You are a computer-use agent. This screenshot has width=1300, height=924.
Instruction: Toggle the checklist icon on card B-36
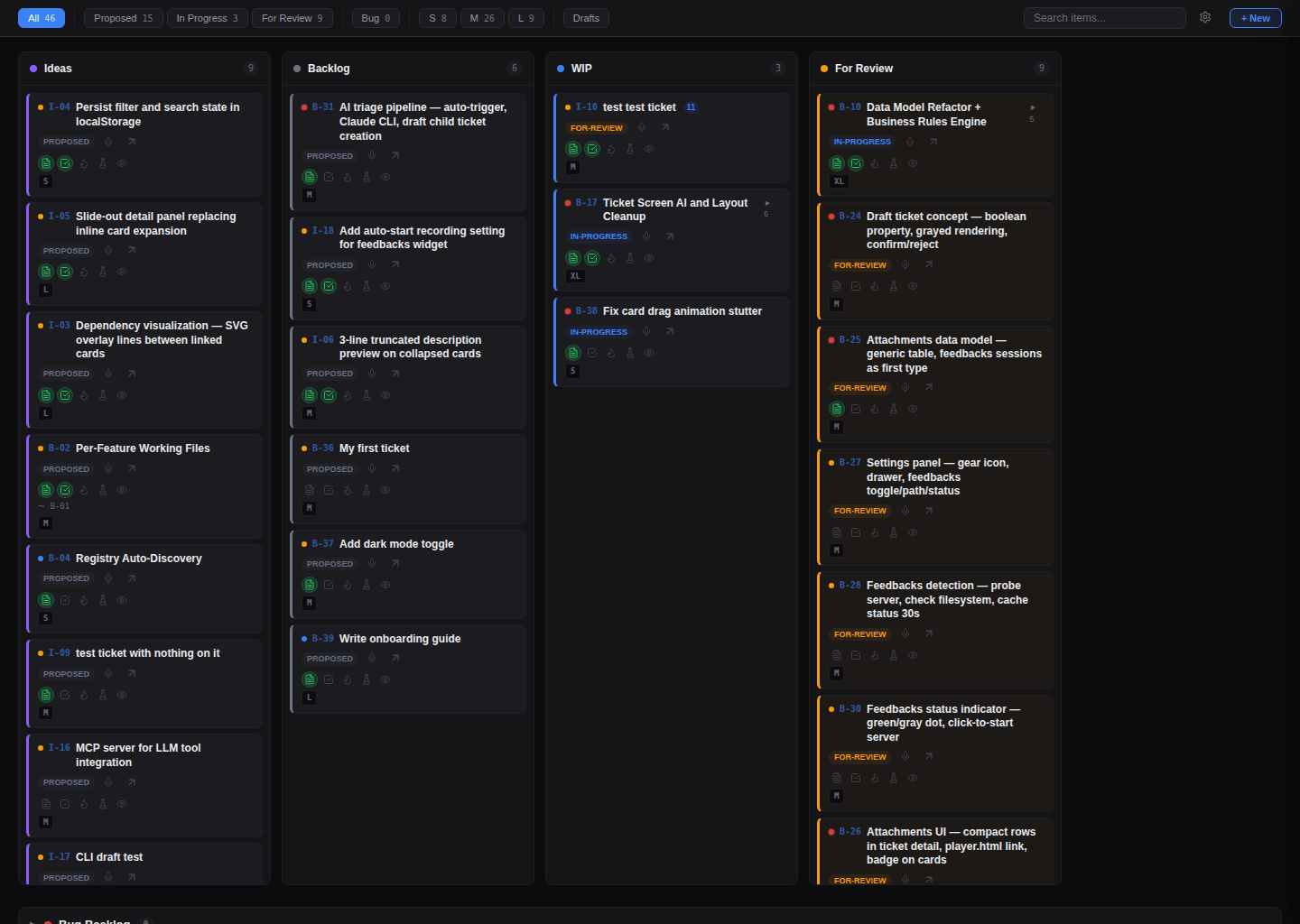click(329, 490)
